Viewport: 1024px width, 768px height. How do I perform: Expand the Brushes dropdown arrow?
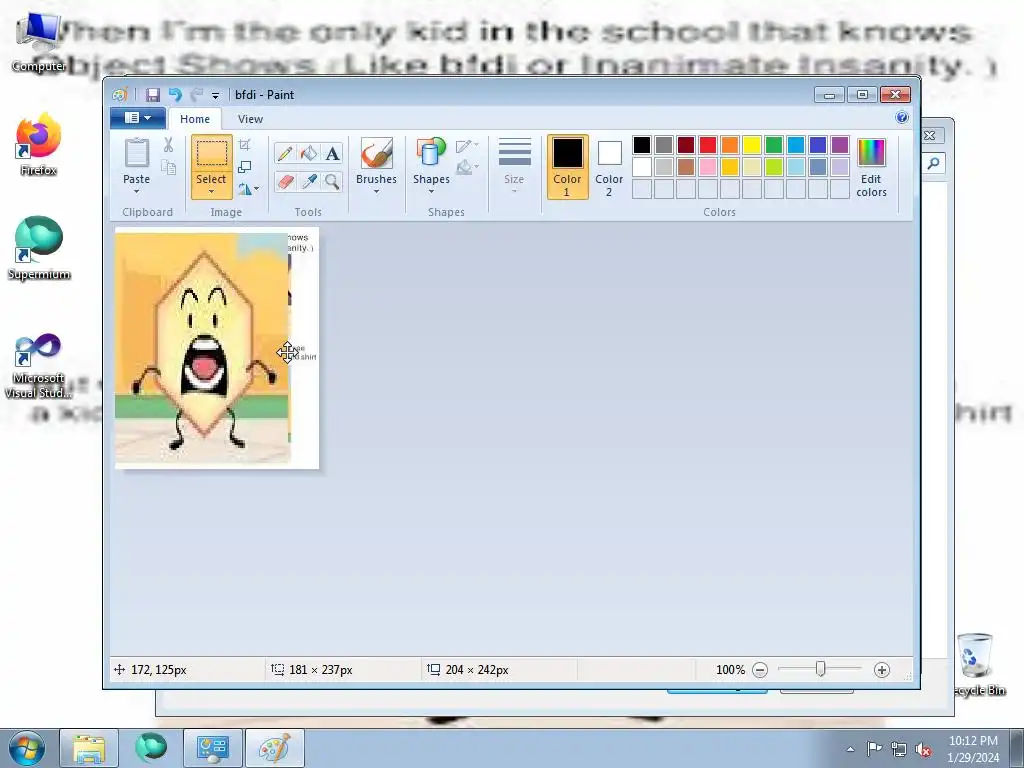[x=376, y=191]
